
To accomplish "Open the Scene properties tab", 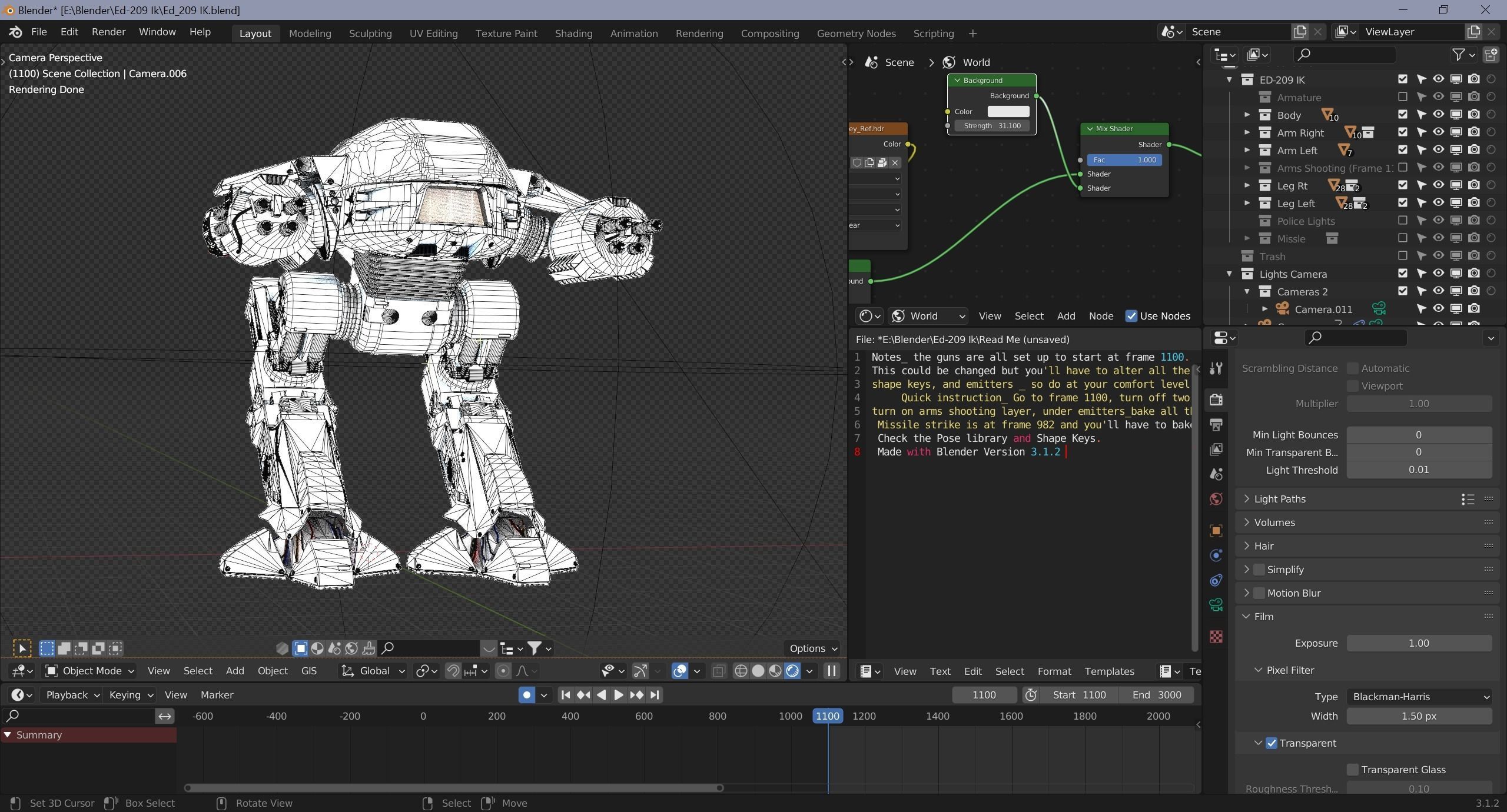I will click(x=1216, y=474).
